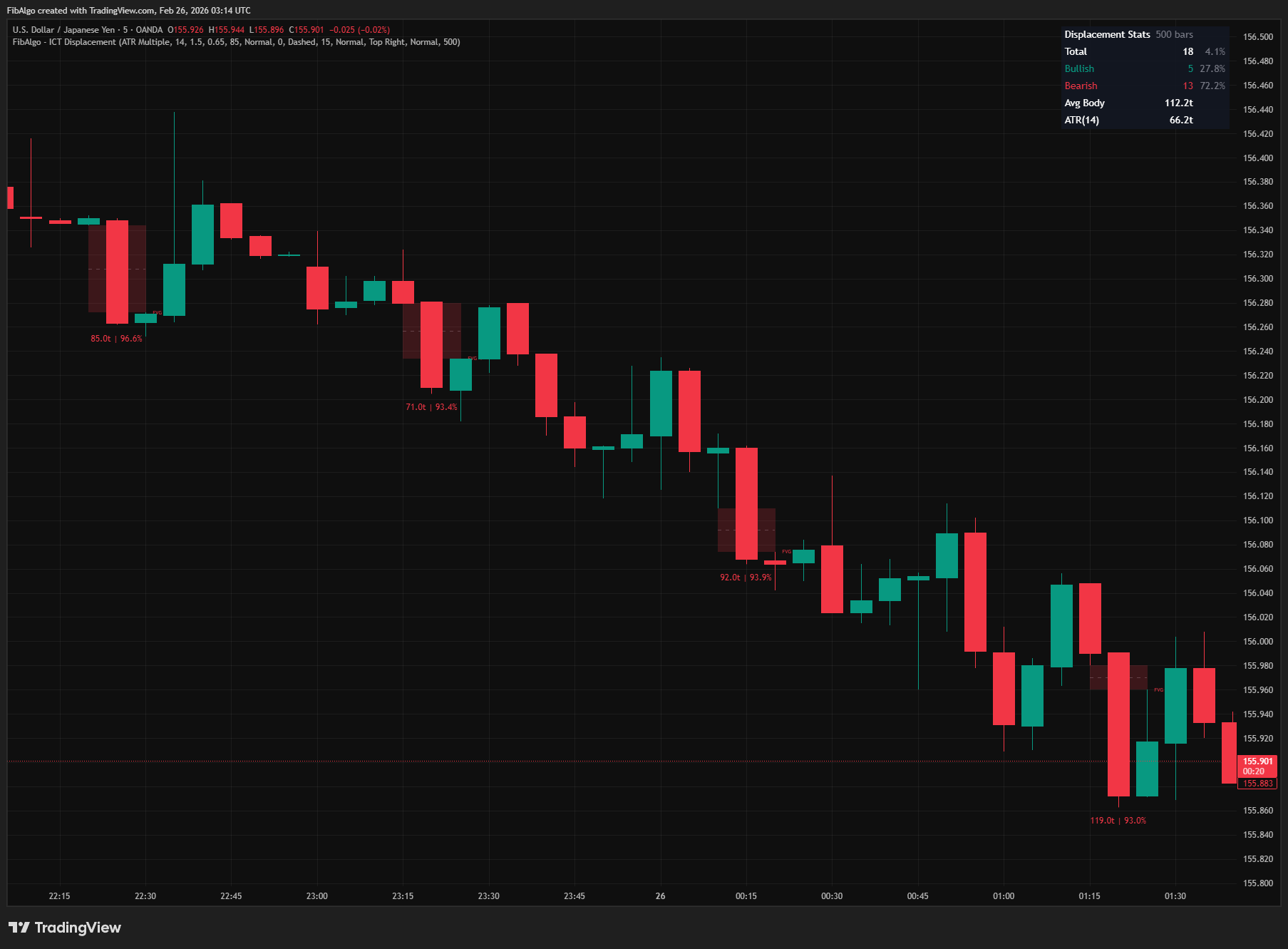The width and height of the screenshot is (1288, 949).
Task: Click the current price label 155.901
Action: [x=1257, y=761]
